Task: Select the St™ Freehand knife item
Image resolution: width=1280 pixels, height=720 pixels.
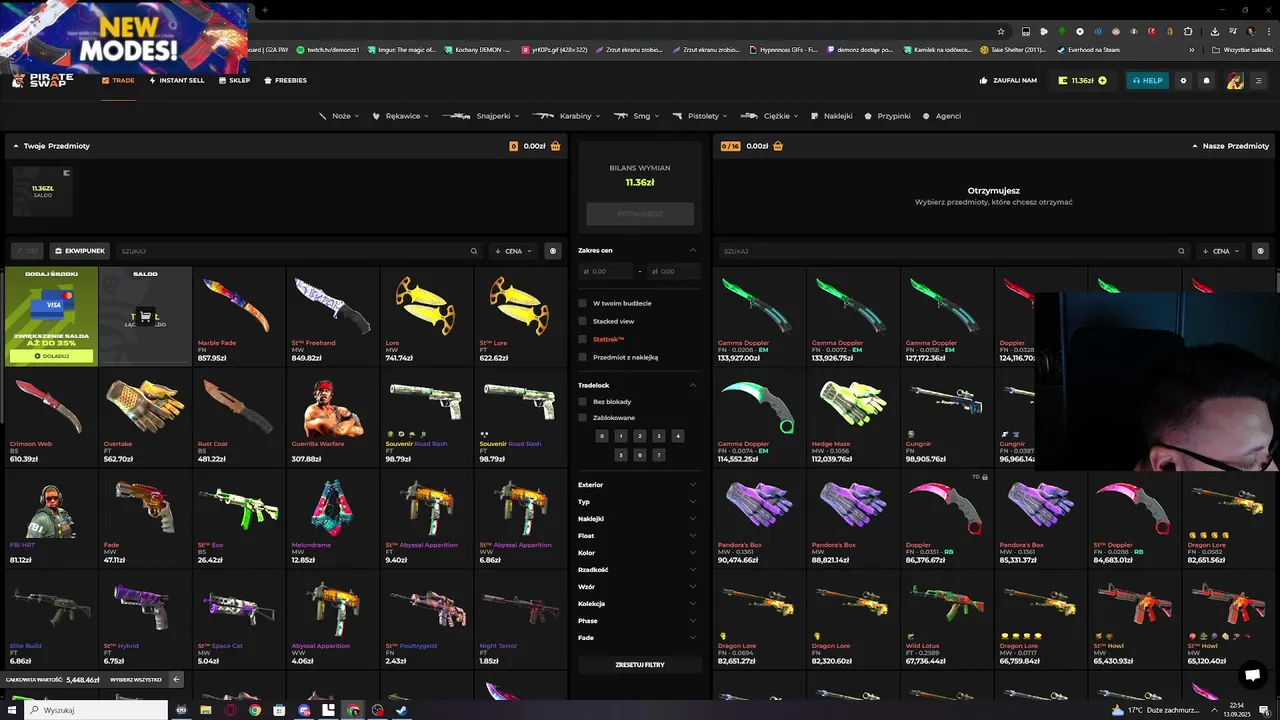Action: 332,315
